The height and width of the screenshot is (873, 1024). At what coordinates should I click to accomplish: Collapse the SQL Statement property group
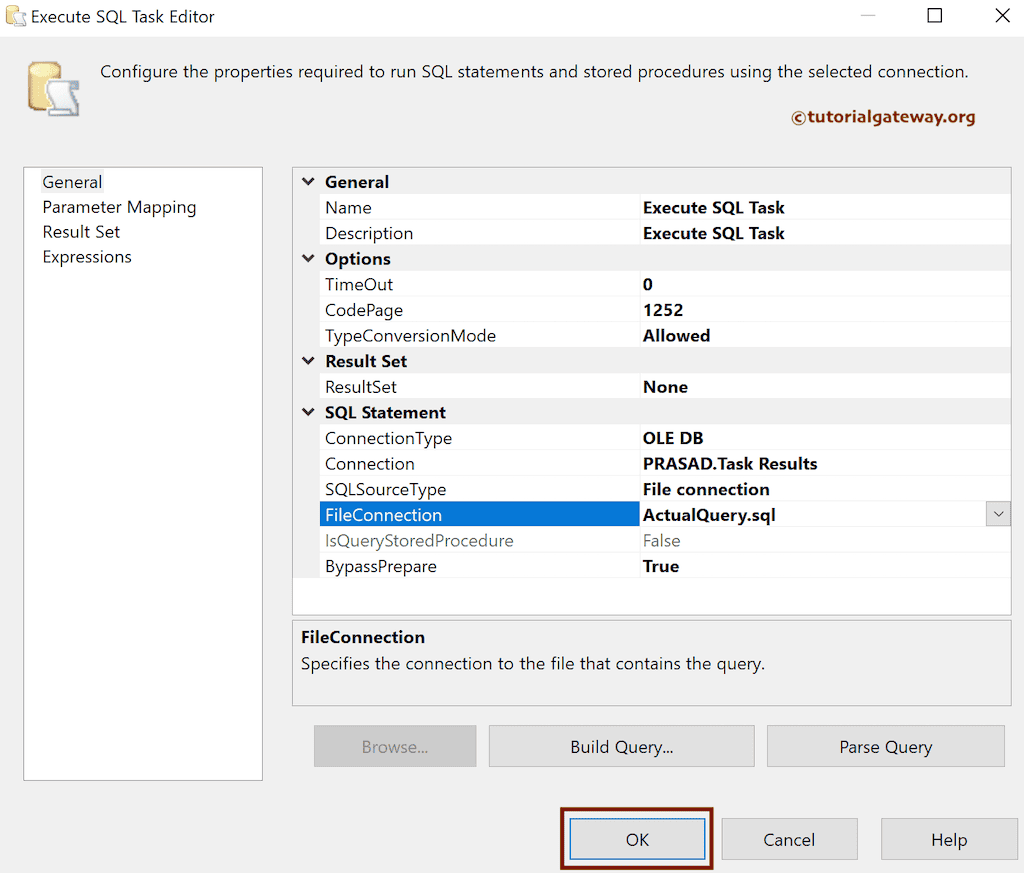pyautogui.click(x=308, y=412)
